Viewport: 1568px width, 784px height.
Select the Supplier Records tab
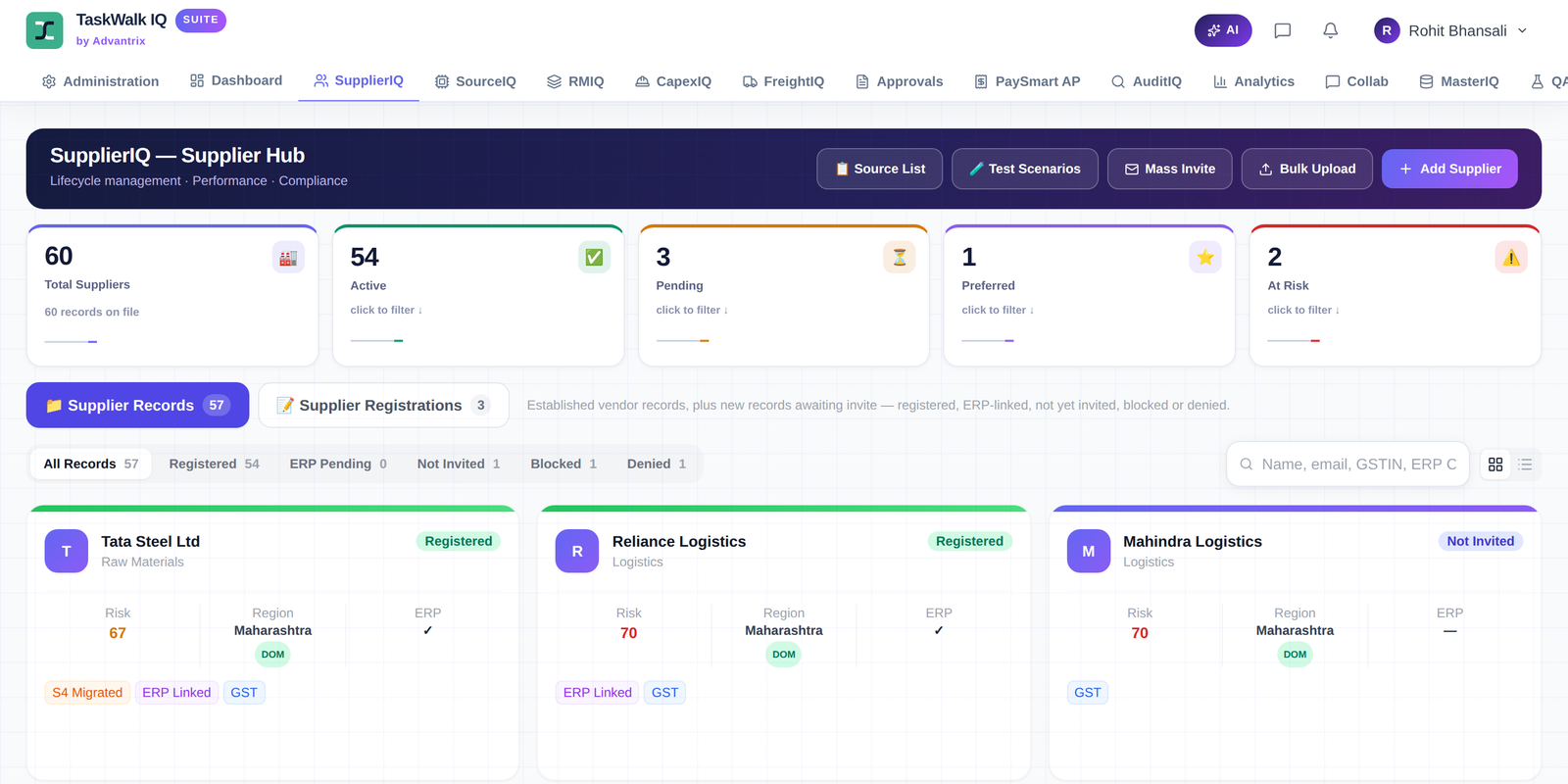coord(137,405)
